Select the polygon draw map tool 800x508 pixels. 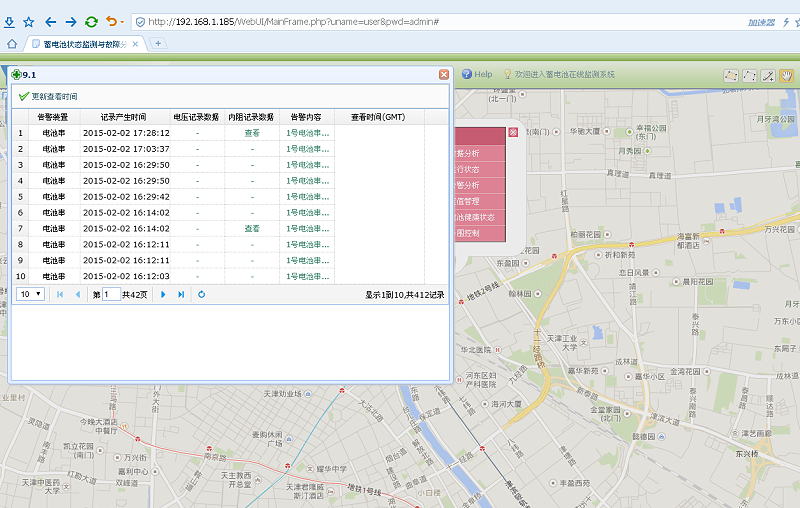pos(750,75)
